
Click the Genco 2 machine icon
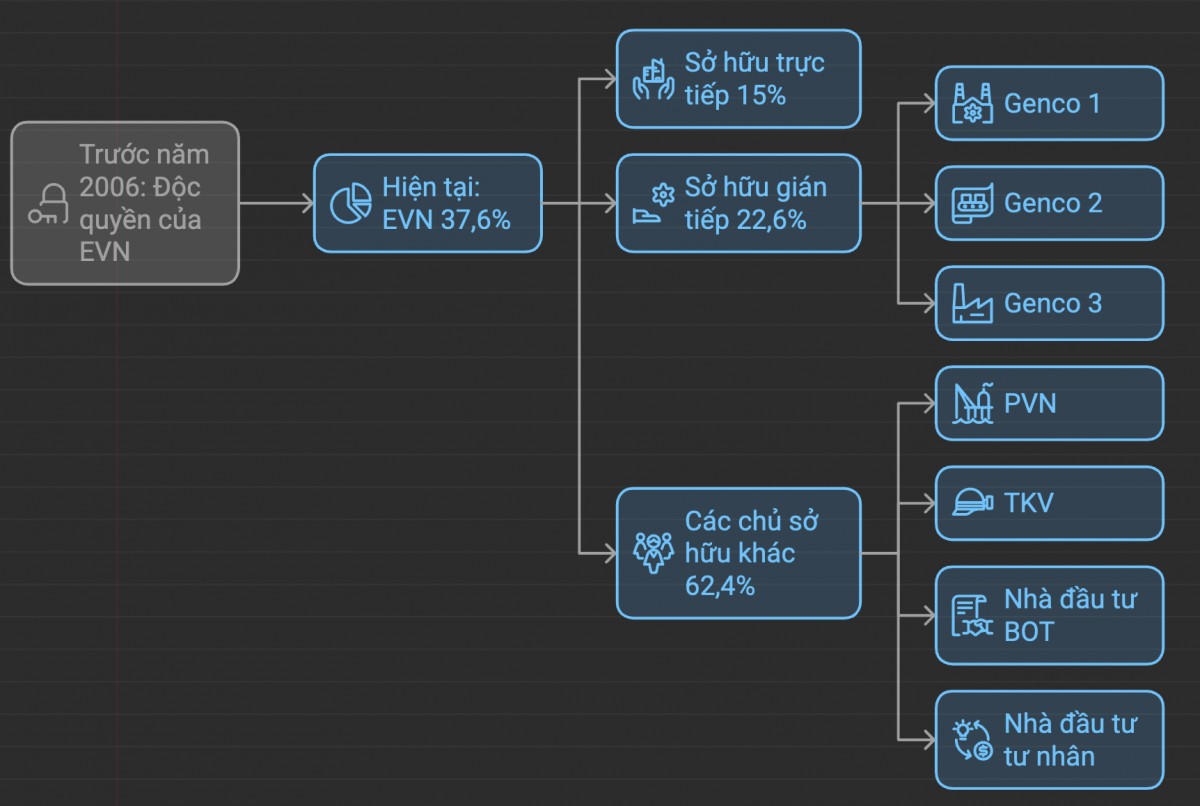pyautogui.click(x=971, y=203)
